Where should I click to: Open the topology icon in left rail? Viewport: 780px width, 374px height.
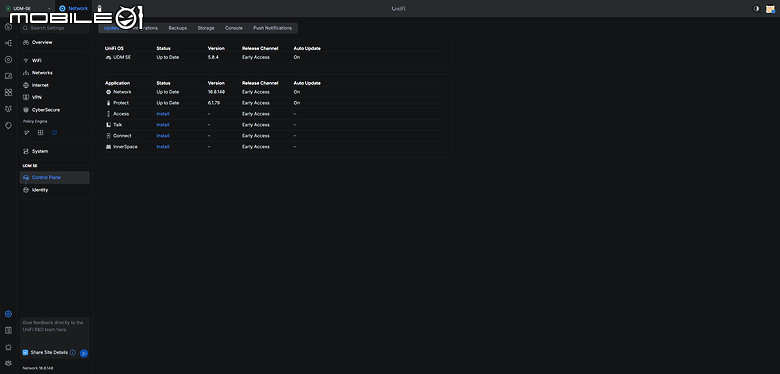click(x=8, y=43)
